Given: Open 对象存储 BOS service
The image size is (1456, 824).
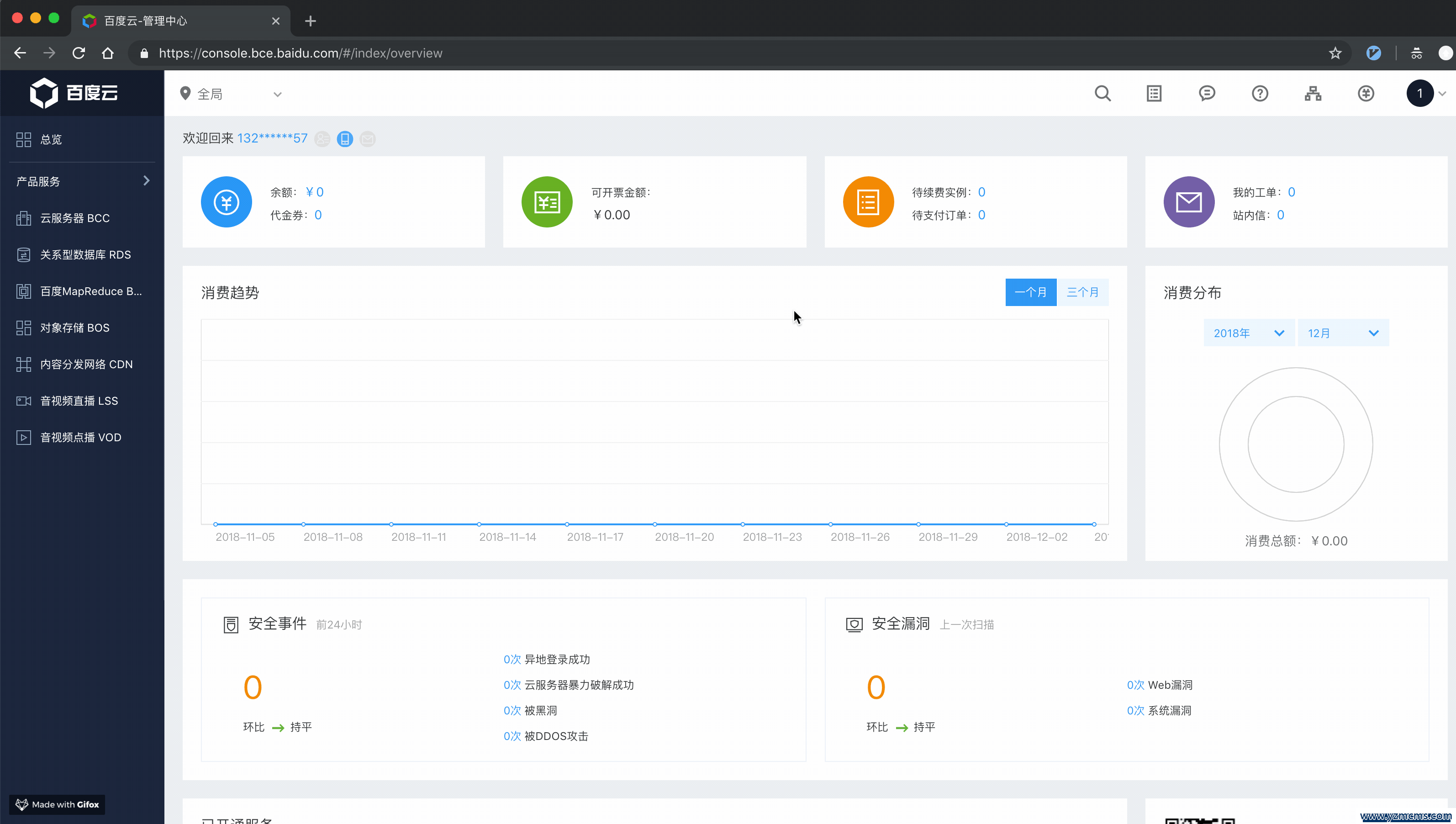Looking at the screenshot, I should pos(75,327).
